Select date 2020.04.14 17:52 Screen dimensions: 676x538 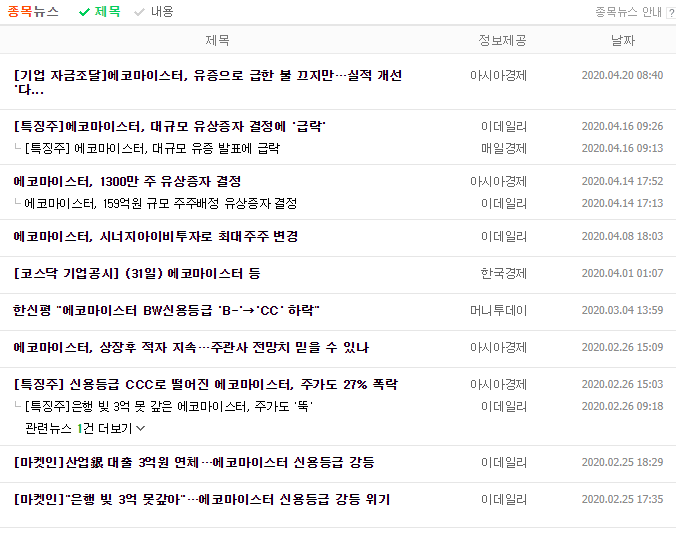(x=623, y=181)
